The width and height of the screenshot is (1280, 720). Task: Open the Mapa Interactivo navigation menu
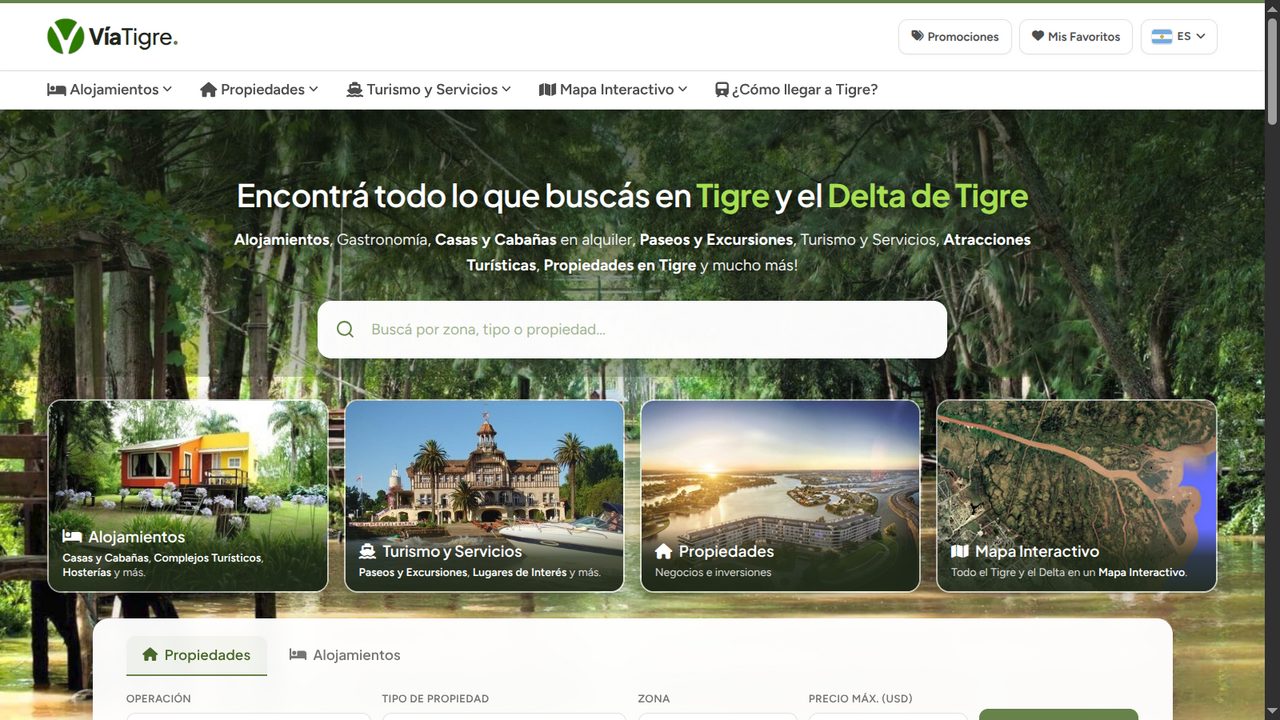point(613,89)
